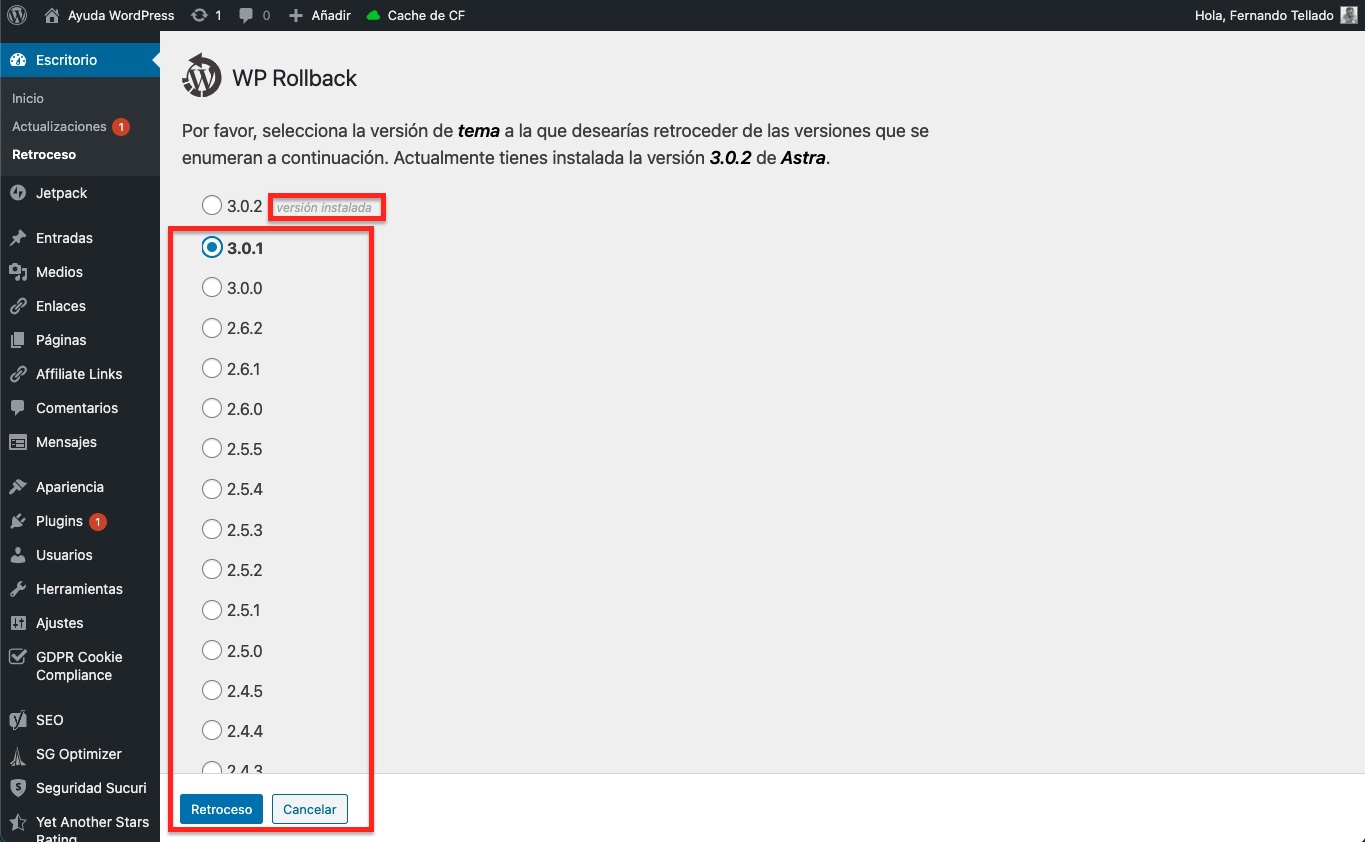
Task: Click the Affiliate Links chain icon
Action: point(18,374)
